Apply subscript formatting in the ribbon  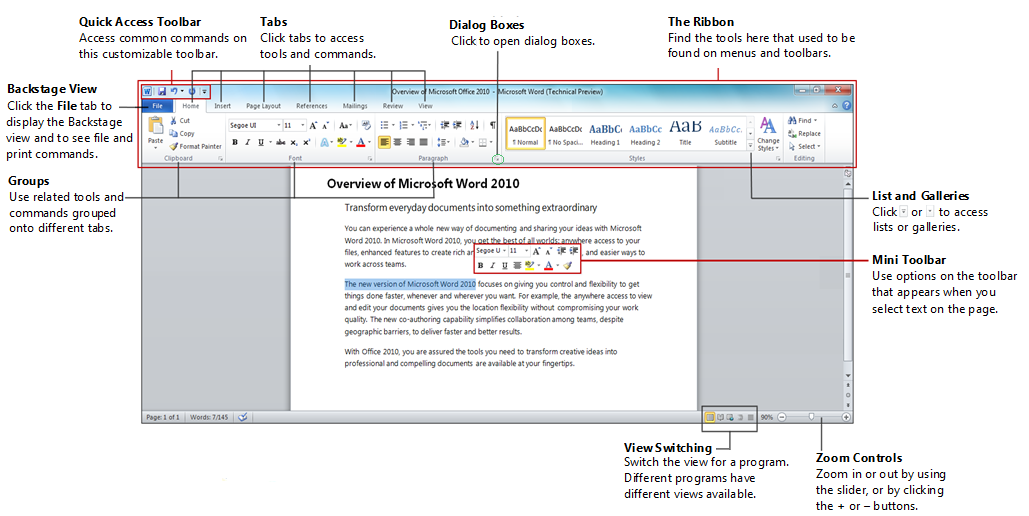coord(293,142)
